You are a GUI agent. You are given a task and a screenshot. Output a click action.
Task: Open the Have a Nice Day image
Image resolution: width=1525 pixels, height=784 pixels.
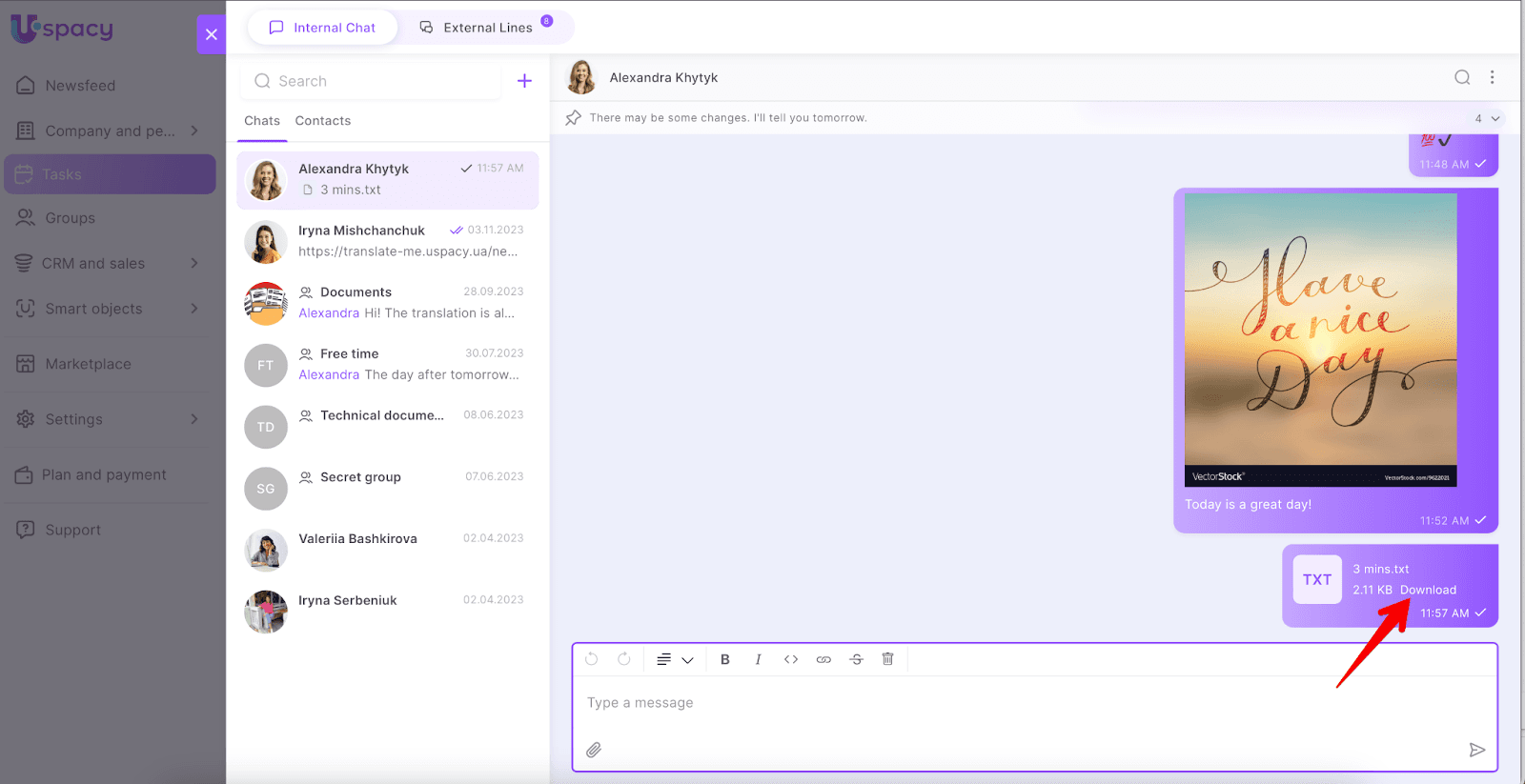tap(1320, 339)
